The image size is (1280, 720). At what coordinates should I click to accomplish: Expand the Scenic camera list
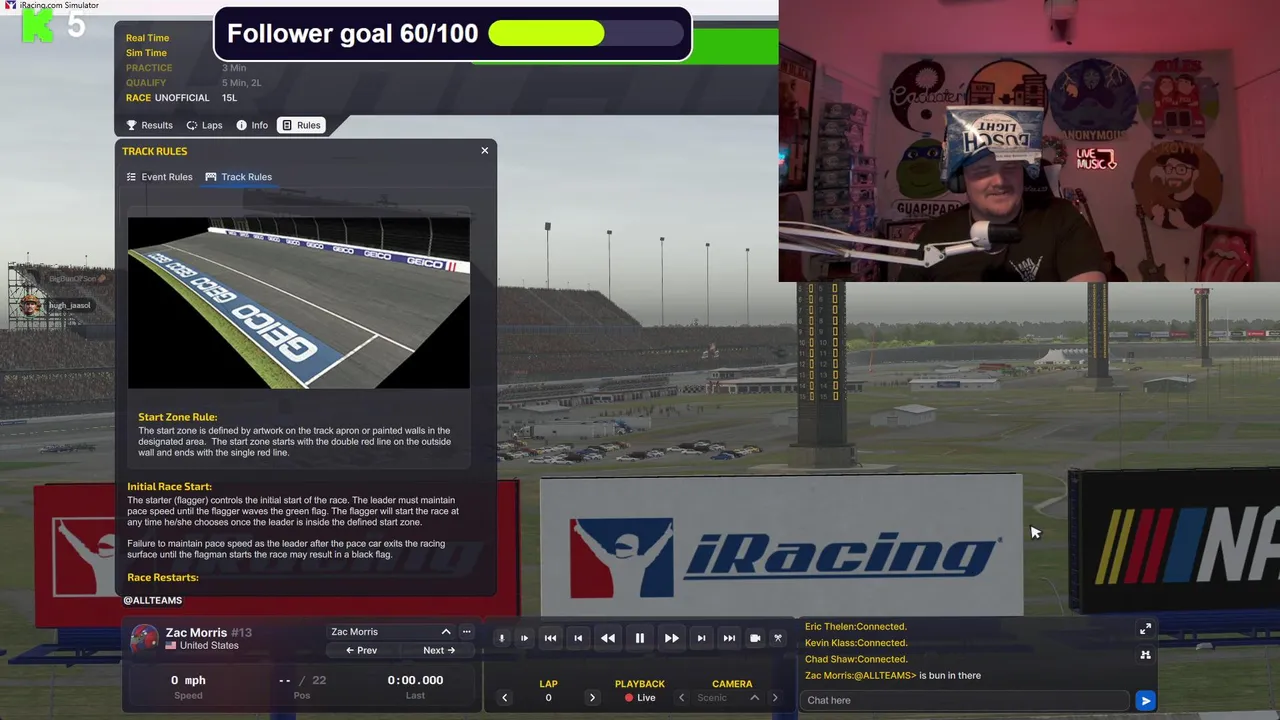coord(755,698)
